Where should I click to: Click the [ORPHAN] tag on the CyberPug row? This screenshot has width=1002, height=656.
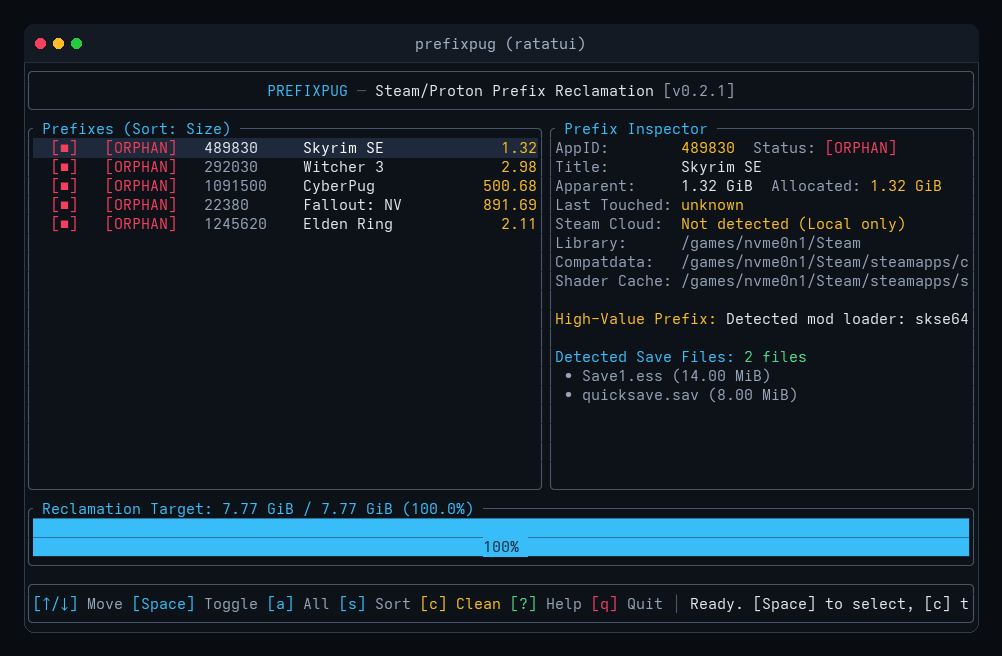141,187
